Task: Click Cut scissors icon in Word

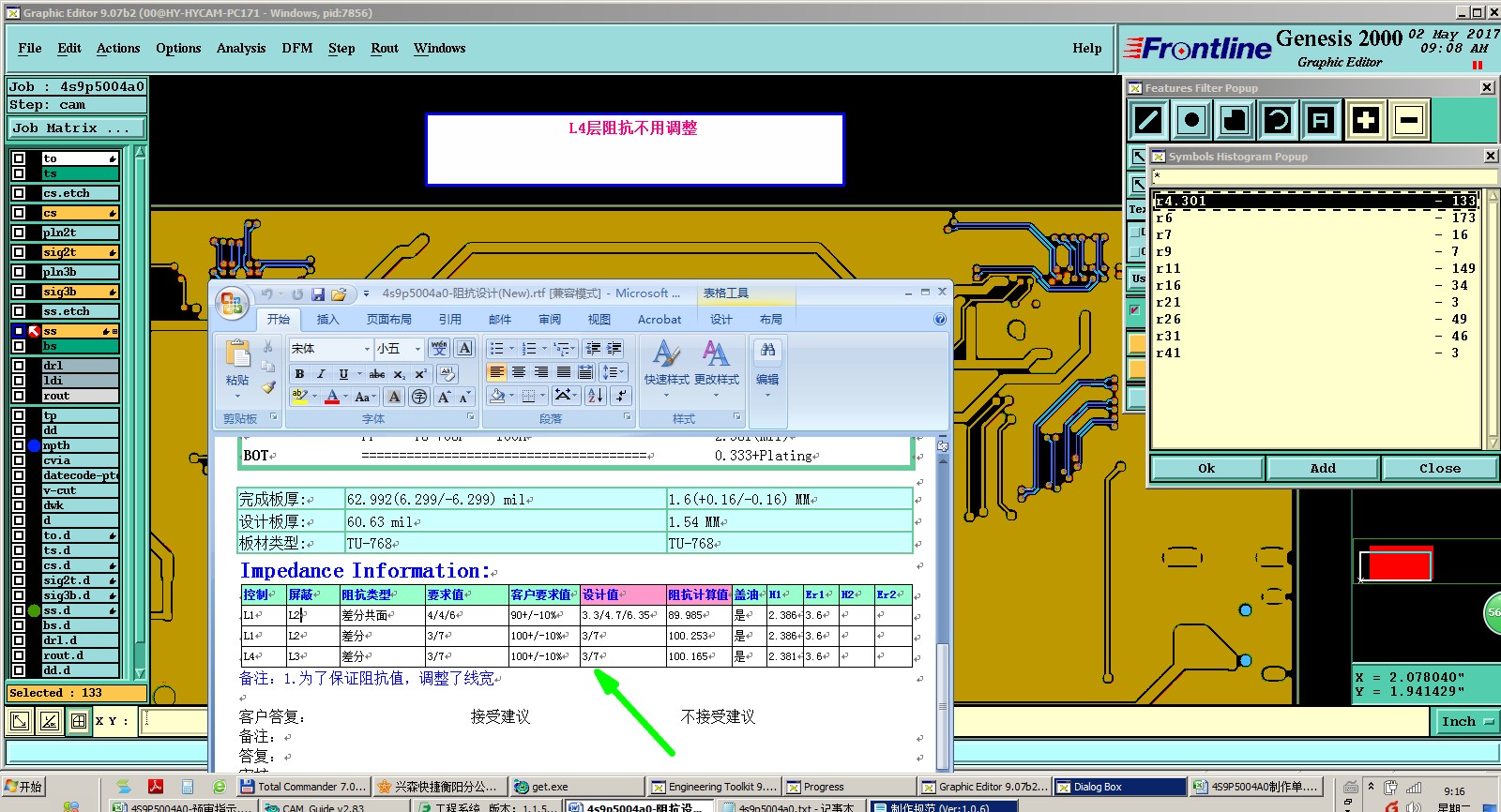Action: [268, 347]
